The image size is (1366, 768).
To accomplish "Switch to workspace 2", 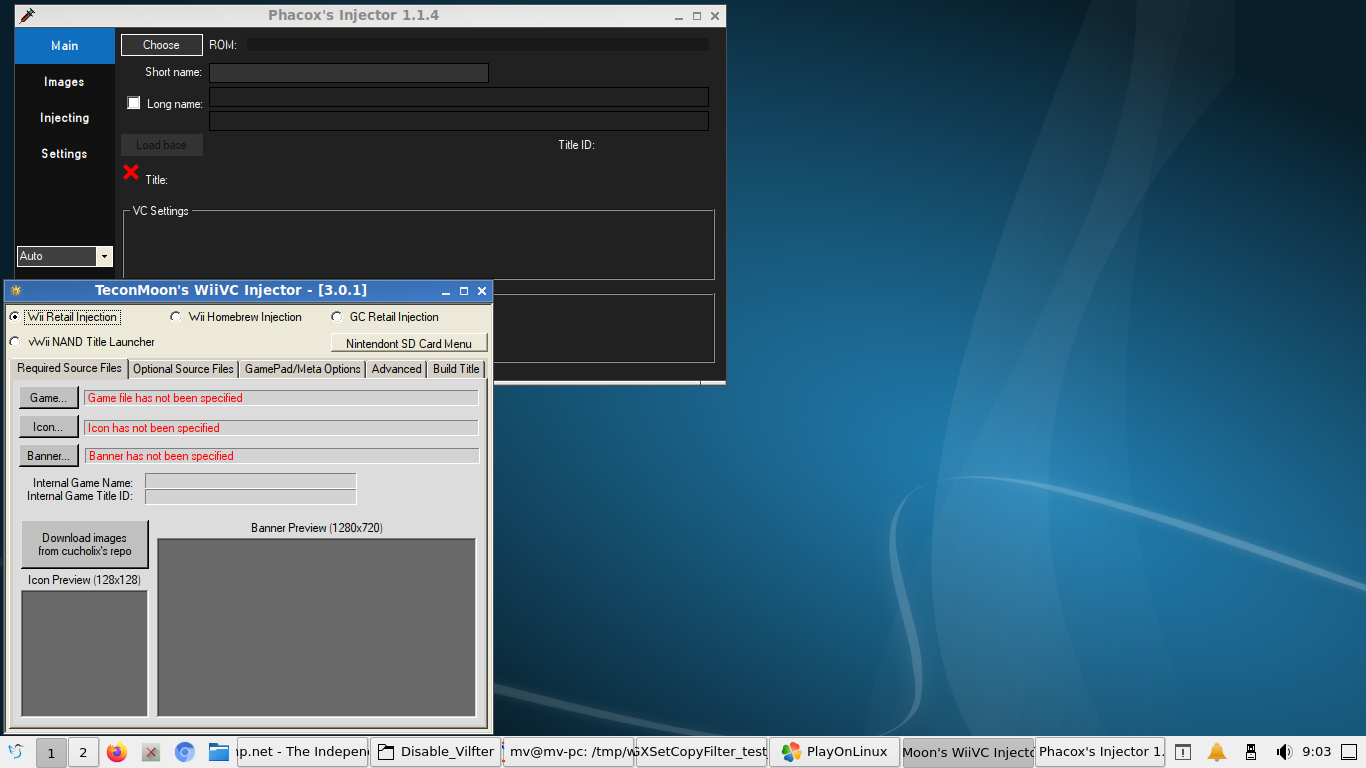I will (83, 753).
